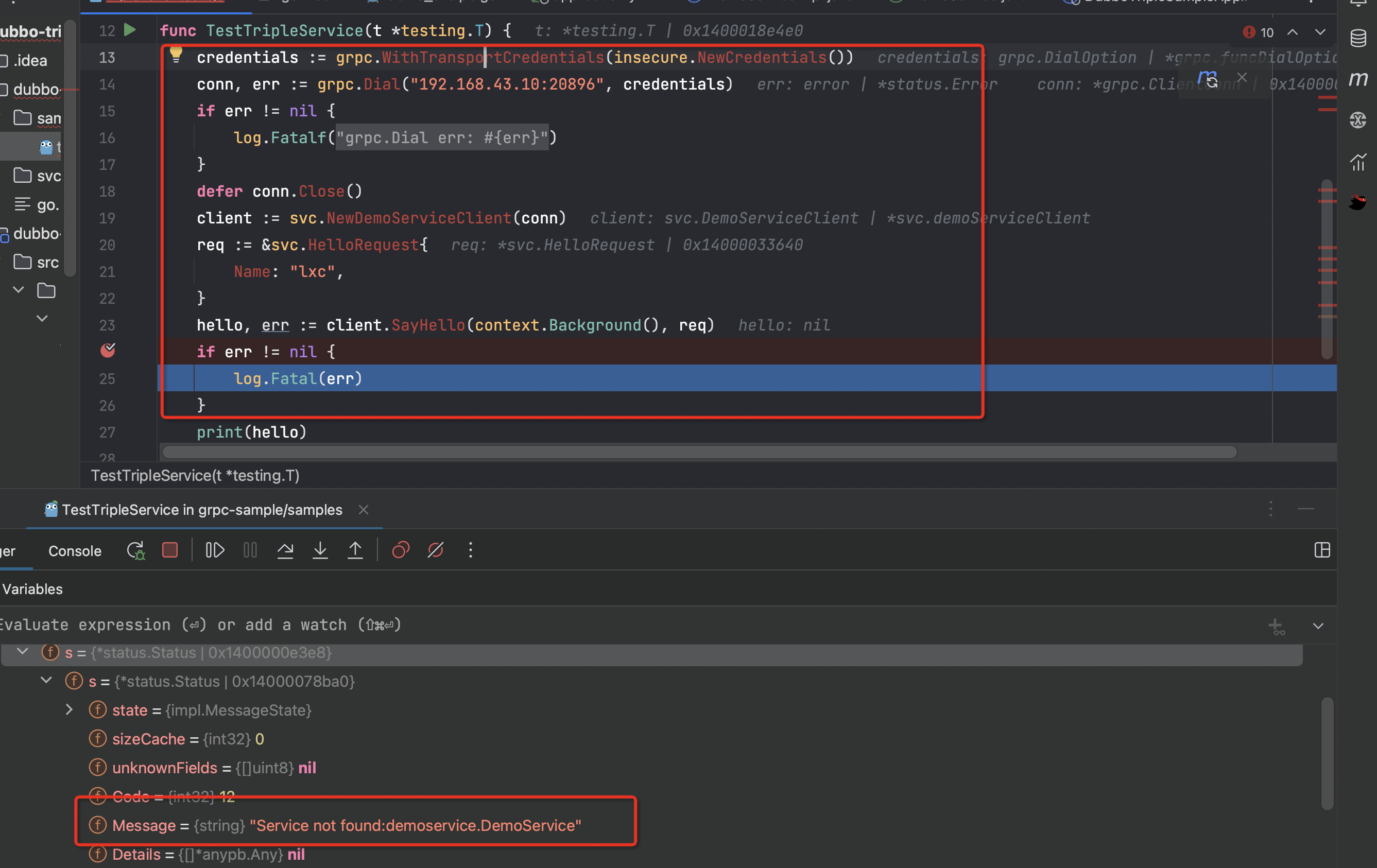Collapse the nested s status.Status node
This screenshot has height=868, width=1377.
click(x=46, y=681)
